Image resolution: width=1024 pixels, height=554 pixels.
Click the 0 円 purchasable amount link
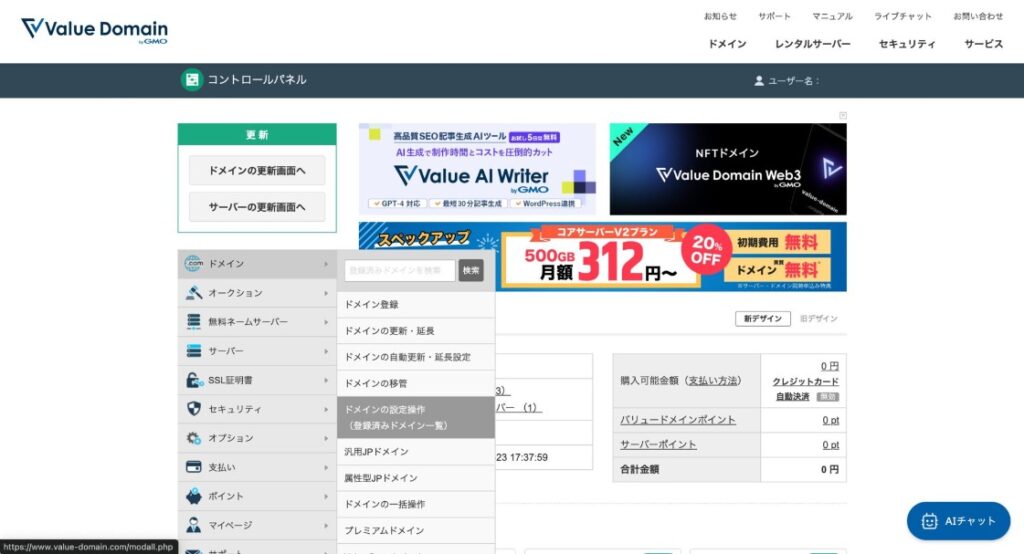pyautogui.click(x=830, y=367)
